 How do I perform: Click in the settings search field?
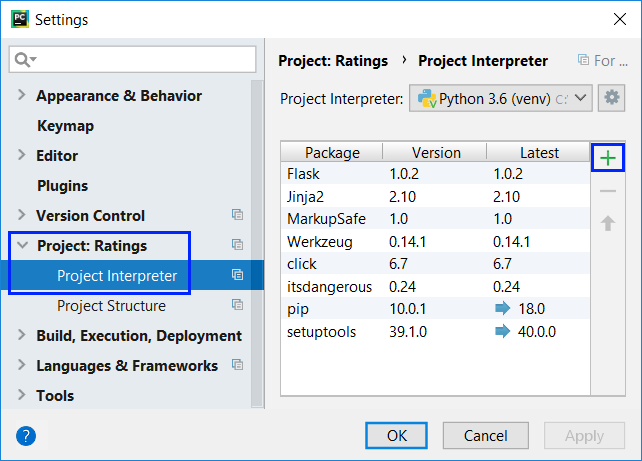coord(140,59)
